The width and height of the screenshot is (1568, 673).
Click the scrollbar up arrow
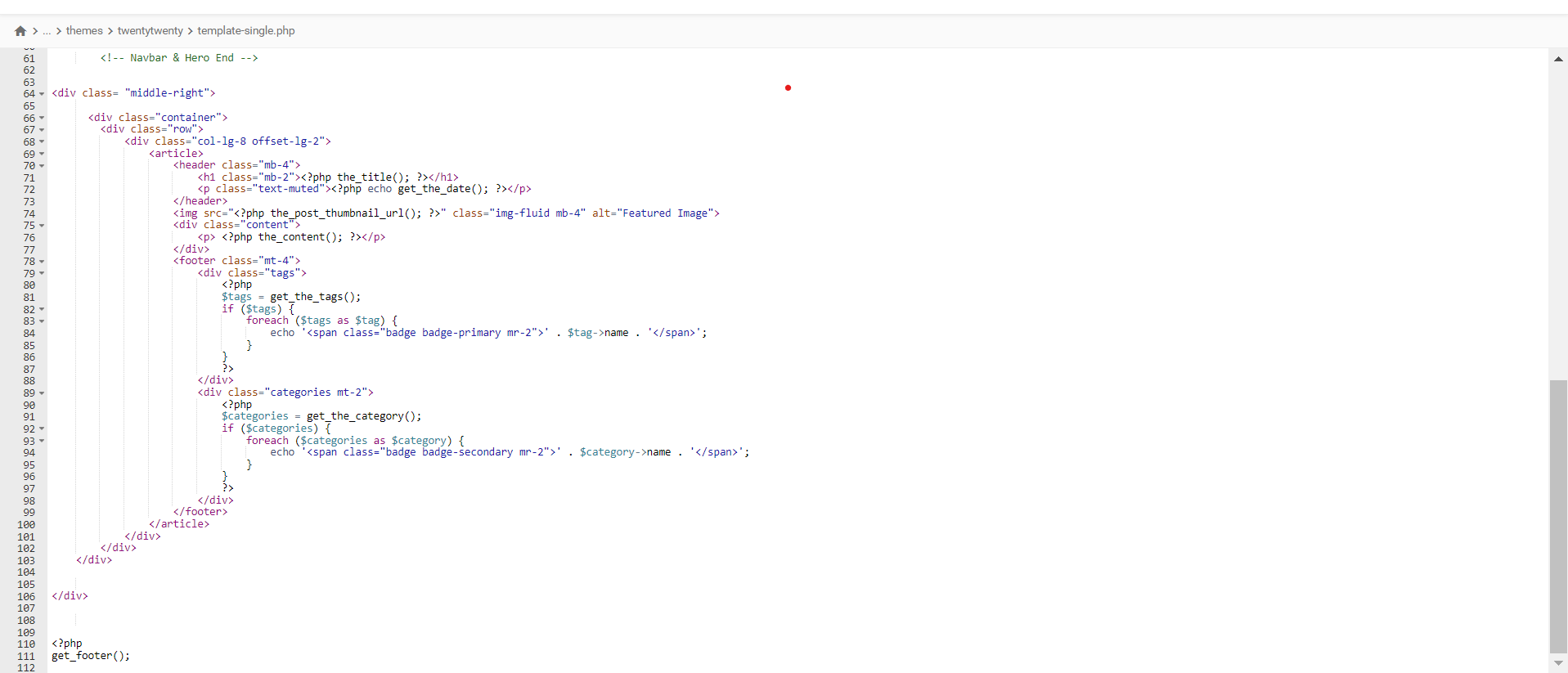1558,59
